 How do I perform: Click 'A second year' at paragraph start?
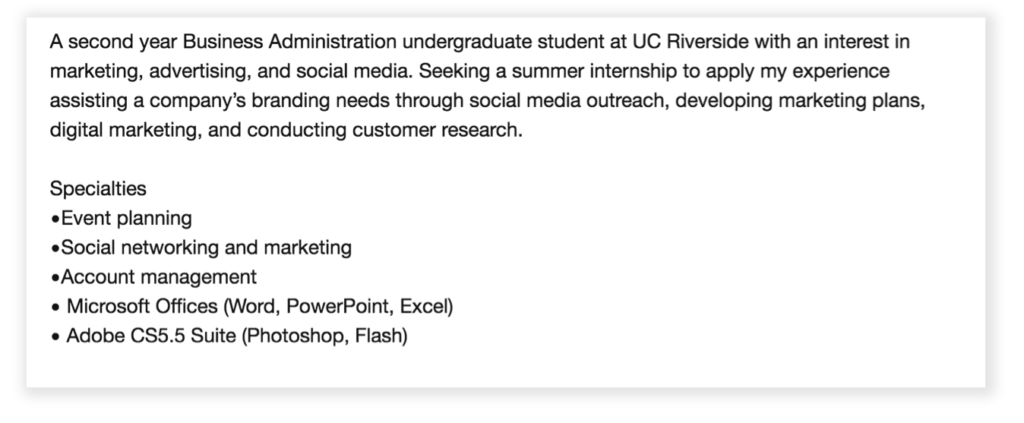[113, 42]
